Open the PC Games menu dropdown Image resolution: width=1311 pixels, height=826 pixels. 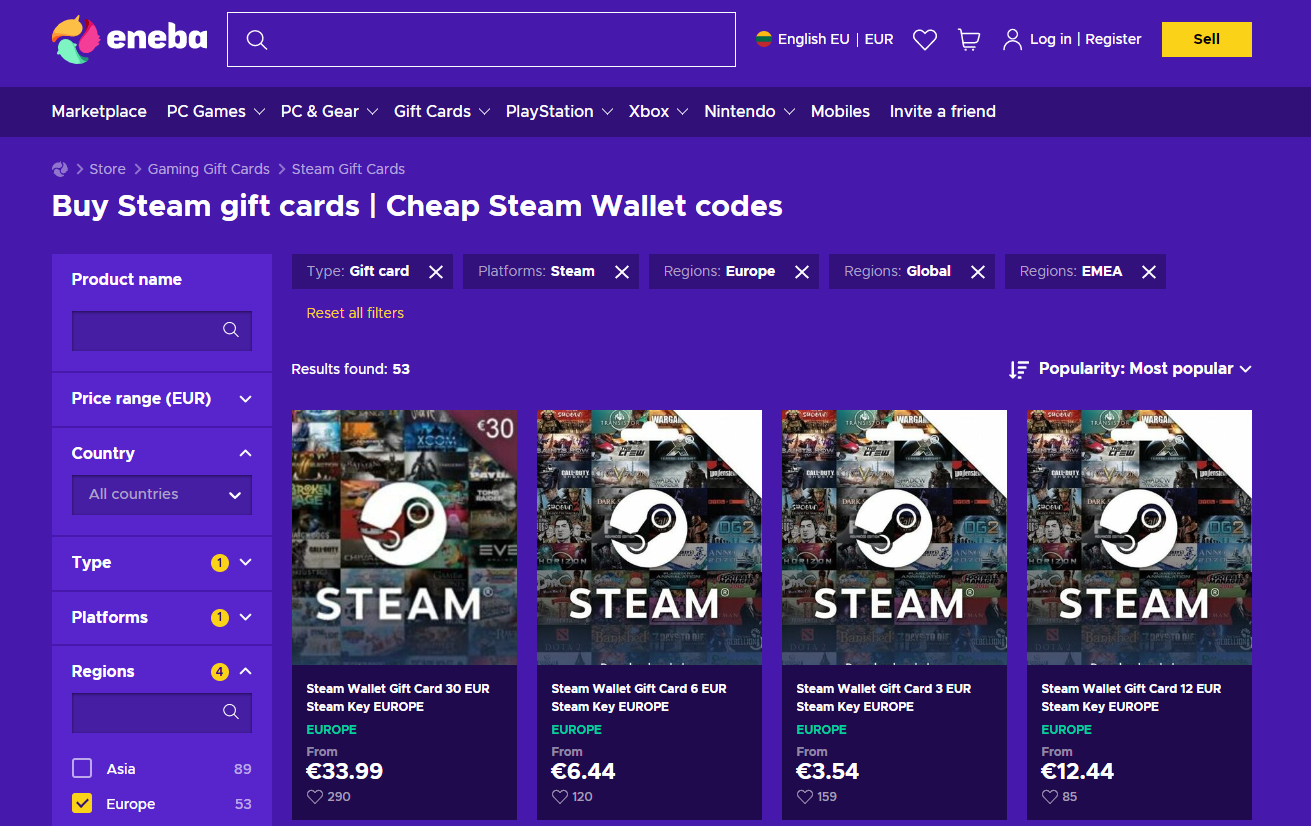click(x=216, y=112)
